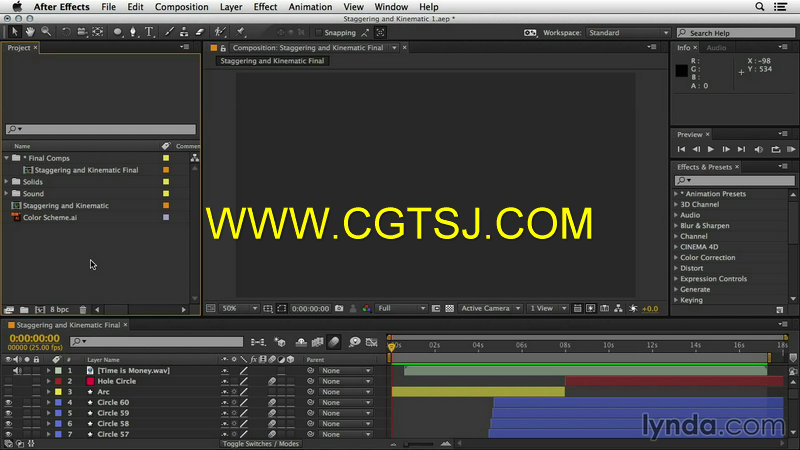Open Spotlight search in menu bar
This screenshot has width=800, height=450.
pos(759,7)
